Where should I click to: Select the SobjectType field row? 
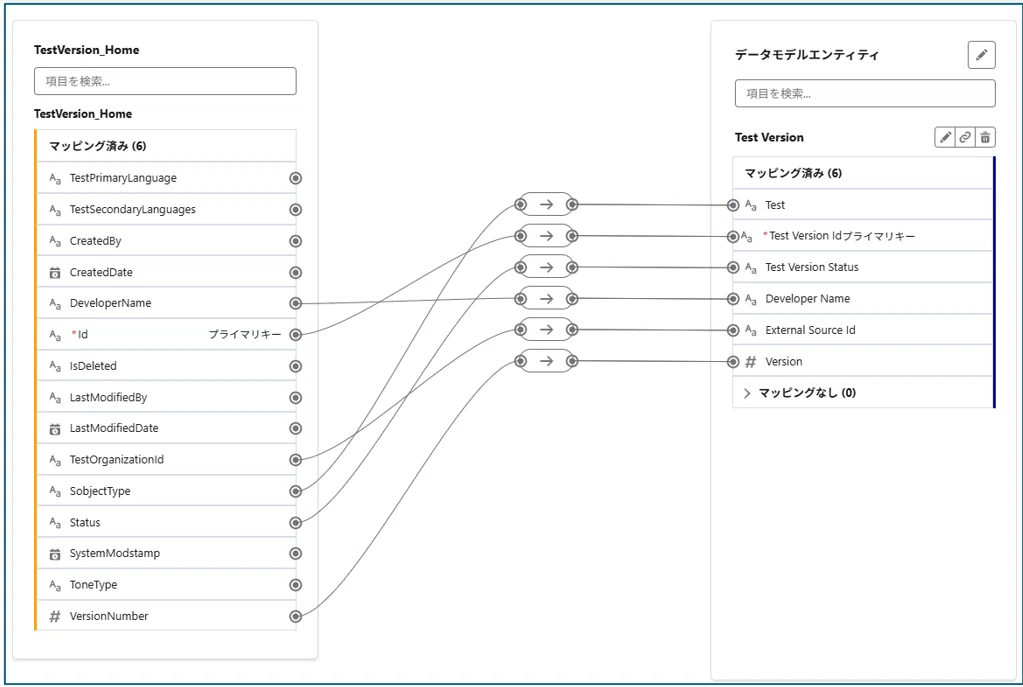[x=166, y=491]
